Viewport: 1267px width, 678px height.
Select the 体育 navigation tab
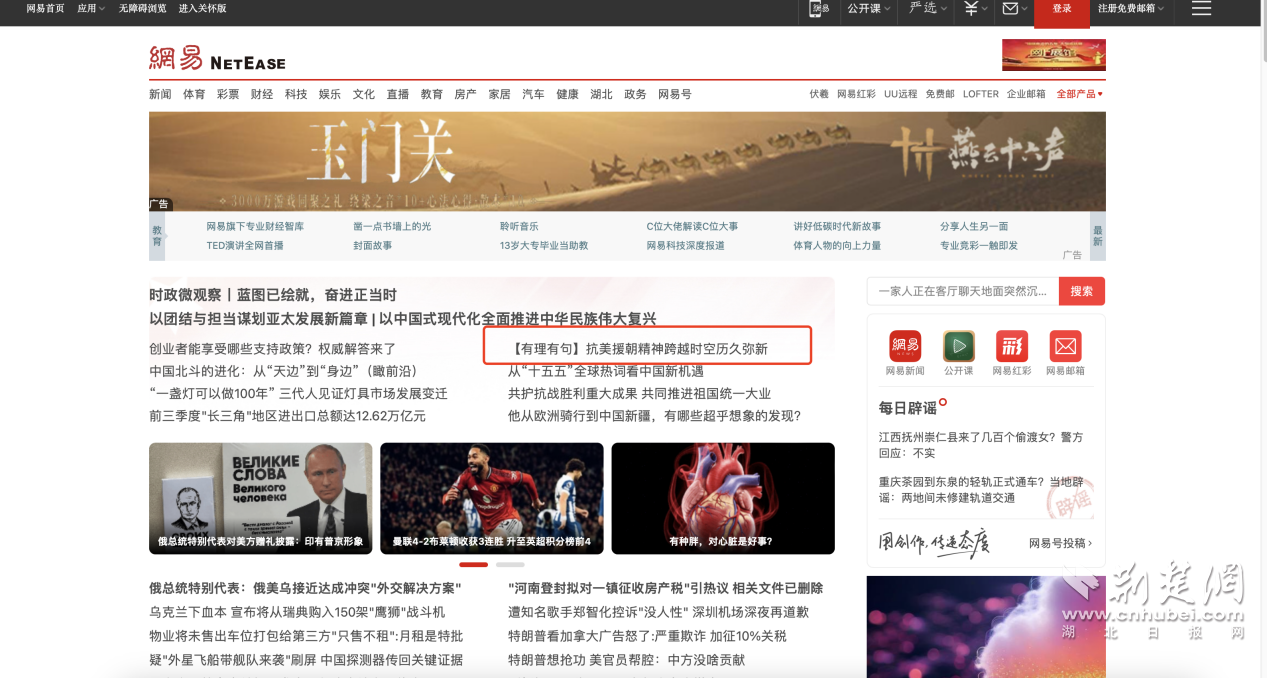click(194, 94)
